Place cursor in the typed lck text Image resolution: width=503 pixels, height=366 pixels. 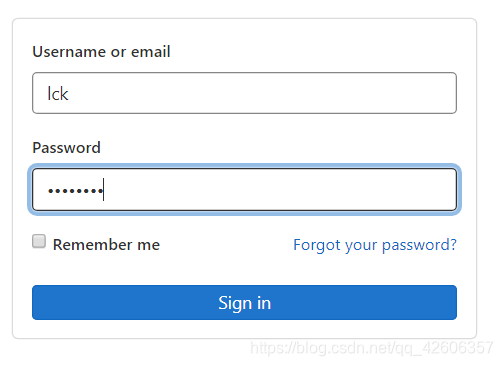(x=58, y=94)
